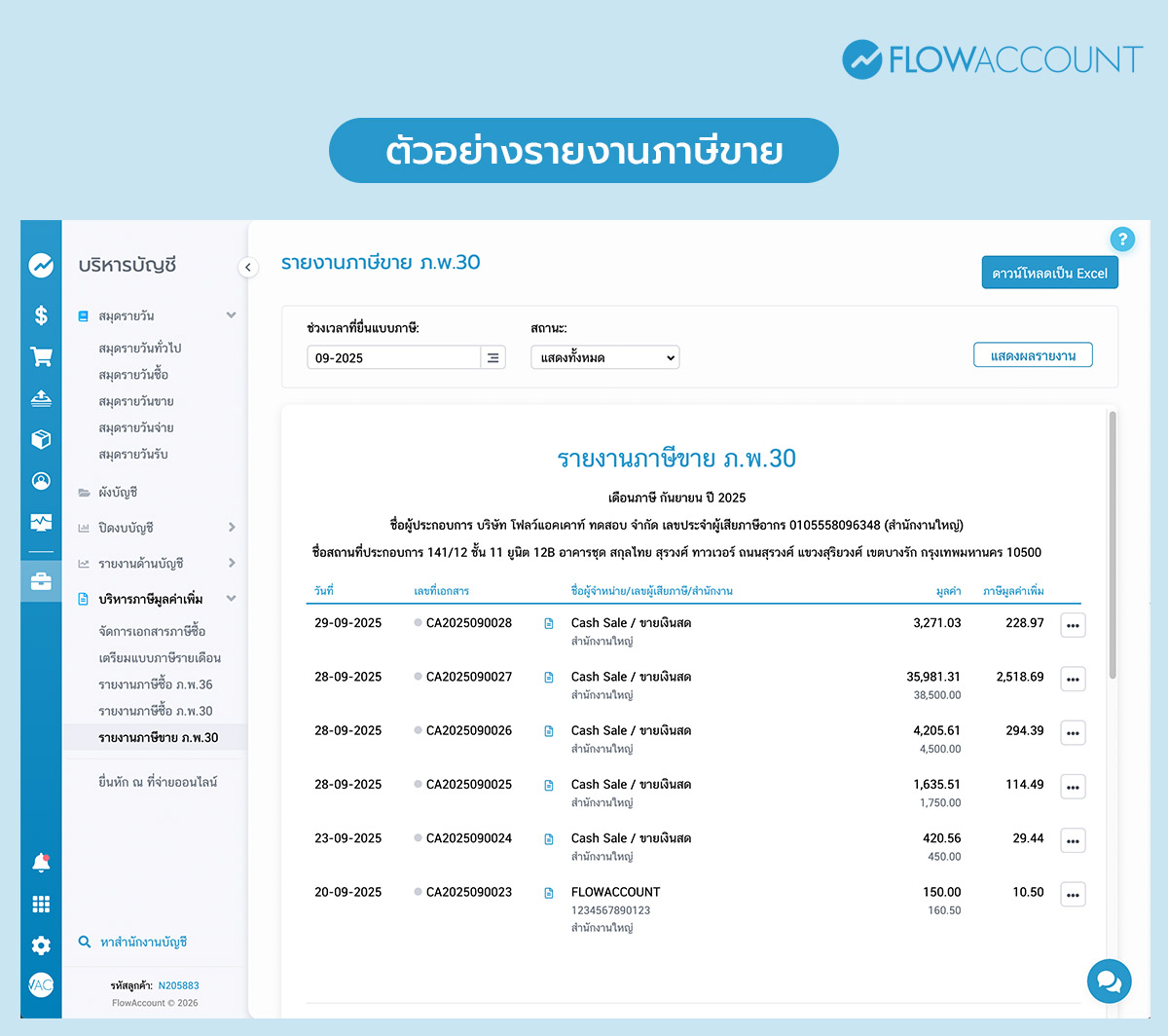Expand the ปิดงบบัญชี menu section
This screenshot has width=1168, height=1036.
pos(231,528)
